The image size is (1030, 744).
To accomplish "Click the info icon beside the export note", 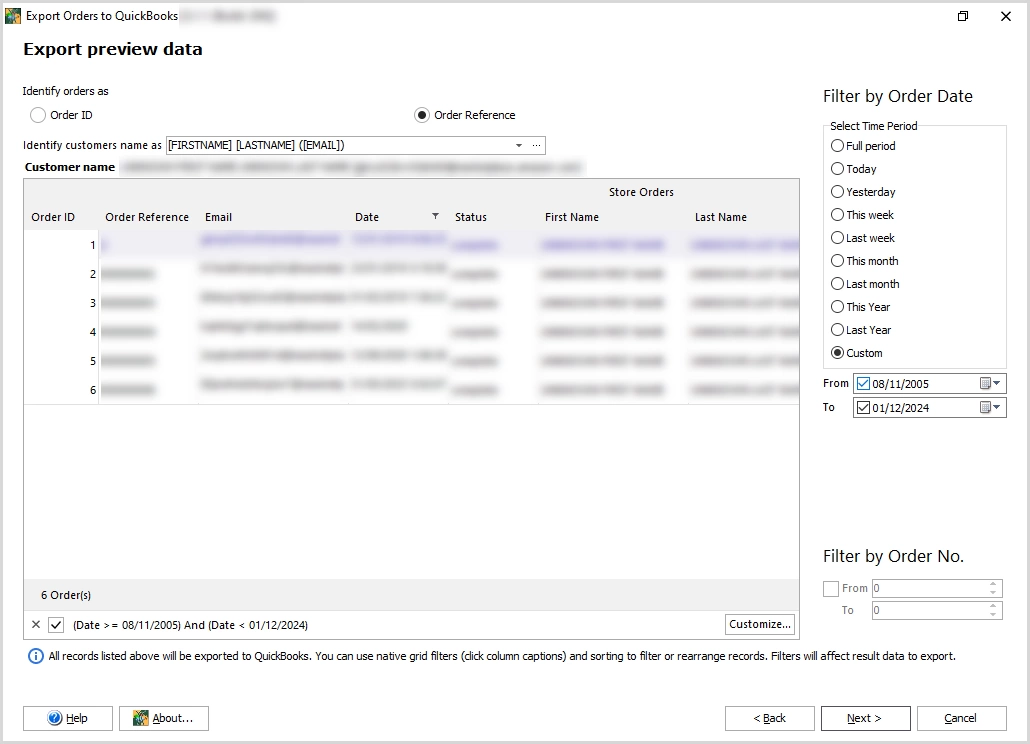I will [35, 656].
